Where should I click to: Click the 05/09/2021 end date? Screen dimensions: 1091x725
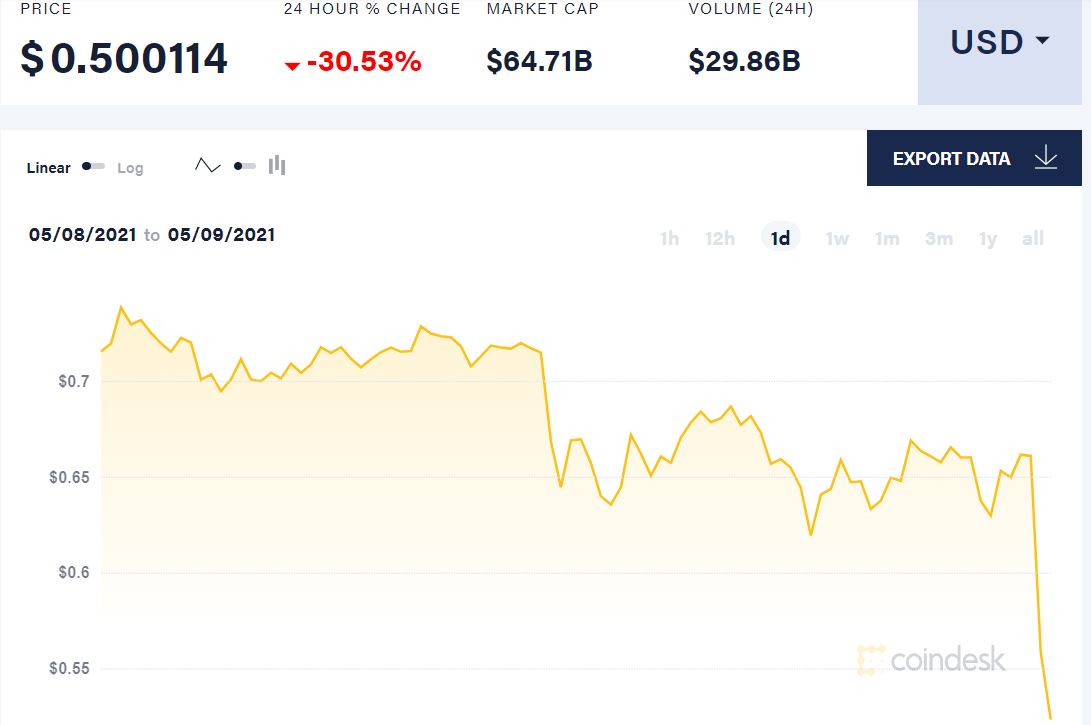pos(221,234)
